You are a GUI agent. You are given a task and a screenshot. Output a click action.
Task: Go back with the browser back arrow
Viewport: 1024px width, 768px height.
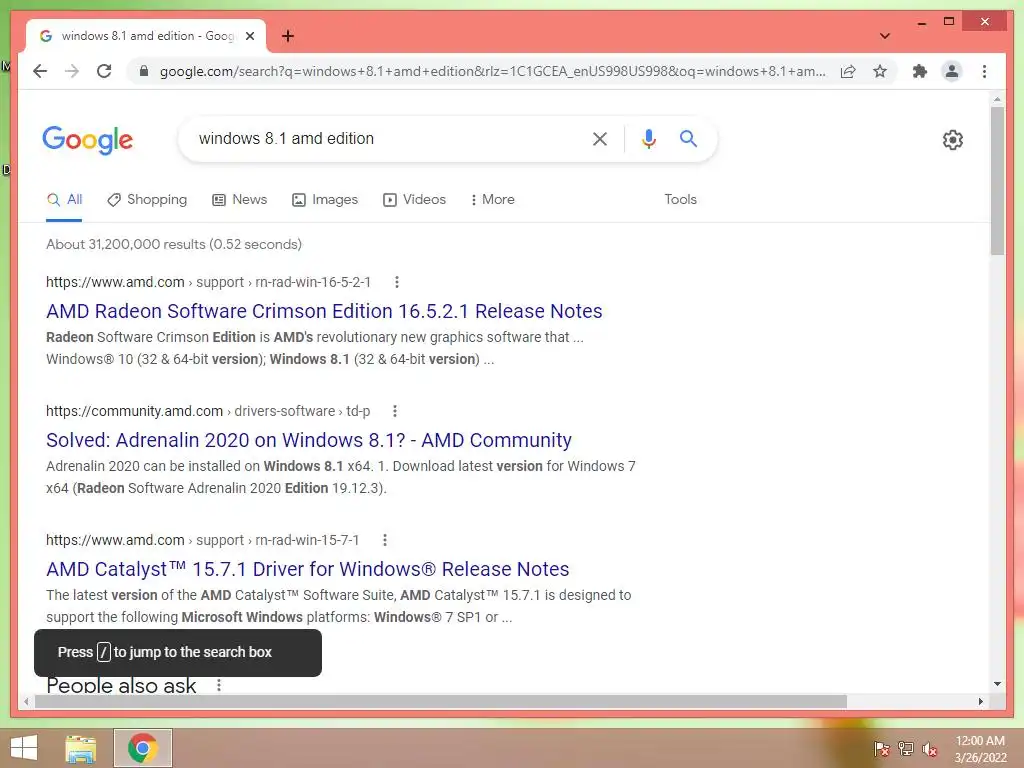[40, 71]
